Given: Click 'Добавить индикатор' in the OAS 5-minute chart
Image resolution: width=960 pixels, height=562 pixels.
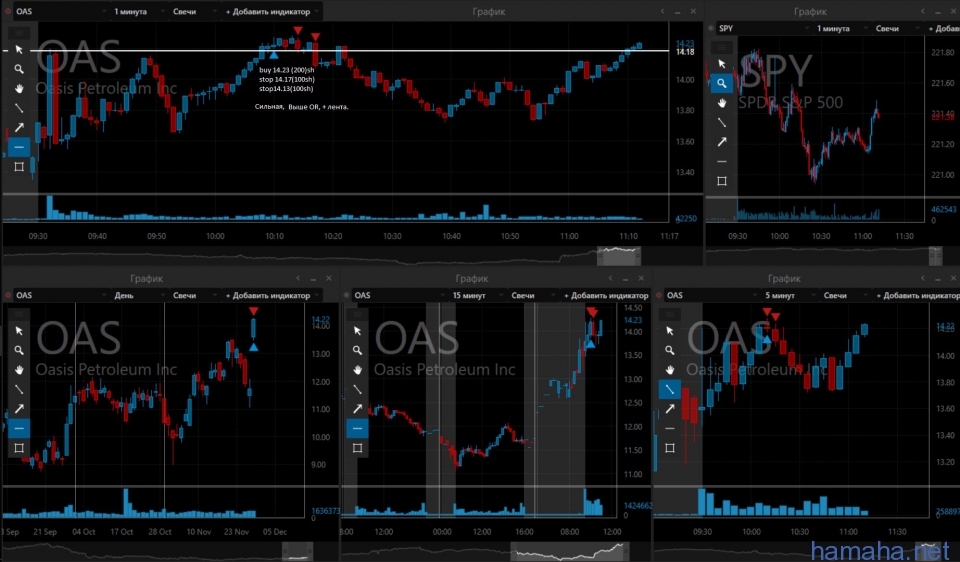Looking at the screenshot, I should pos(917,295).
